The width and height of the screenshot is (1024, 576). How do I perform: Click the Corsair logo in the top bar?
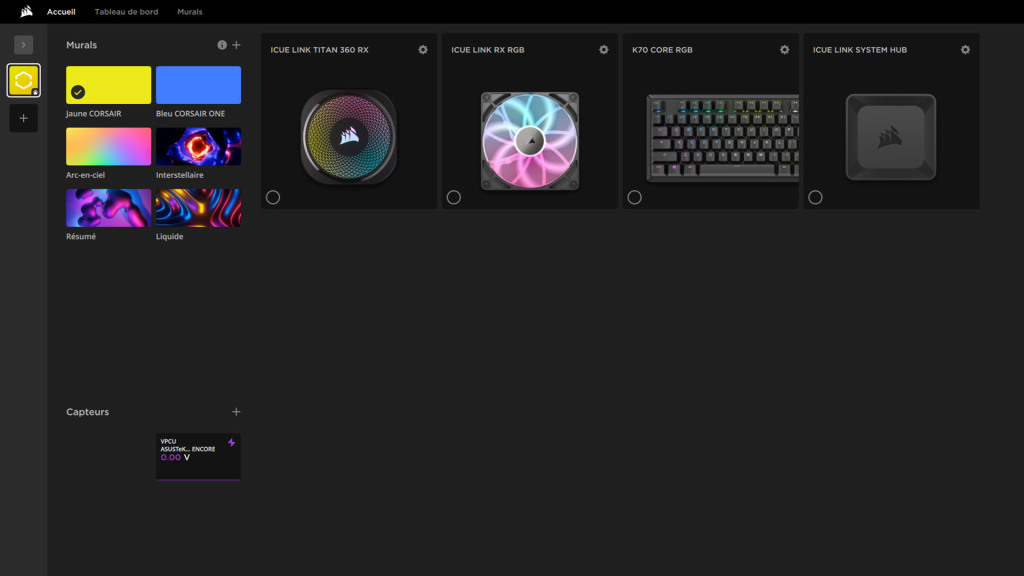[x=25, y=11]
